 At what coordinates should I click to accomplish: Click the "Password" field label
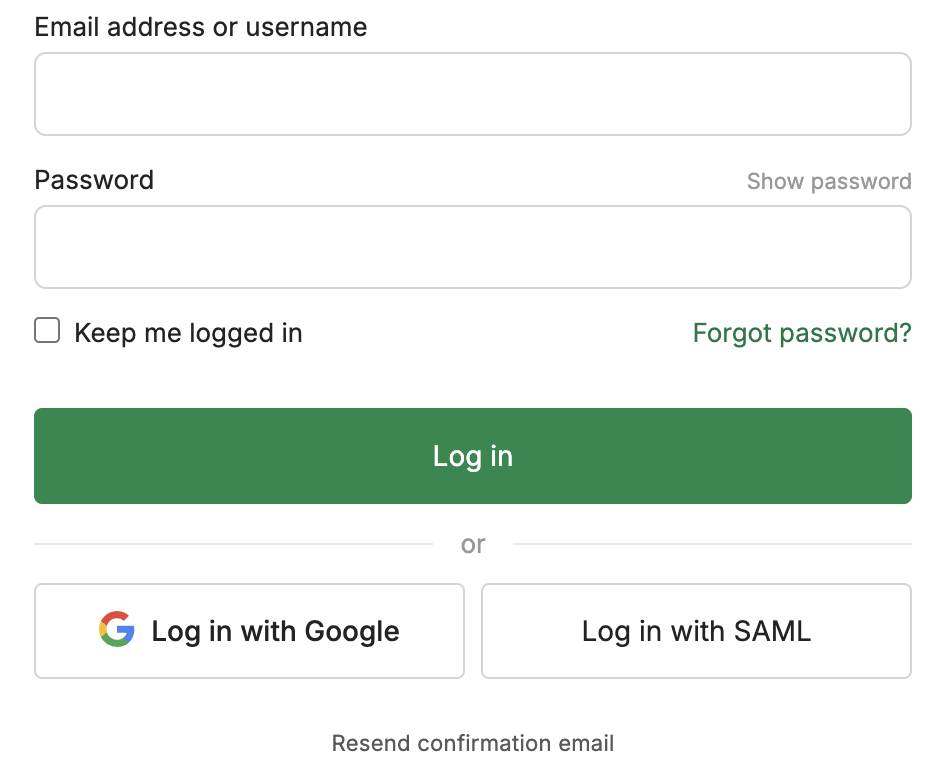tap(94, 180)
